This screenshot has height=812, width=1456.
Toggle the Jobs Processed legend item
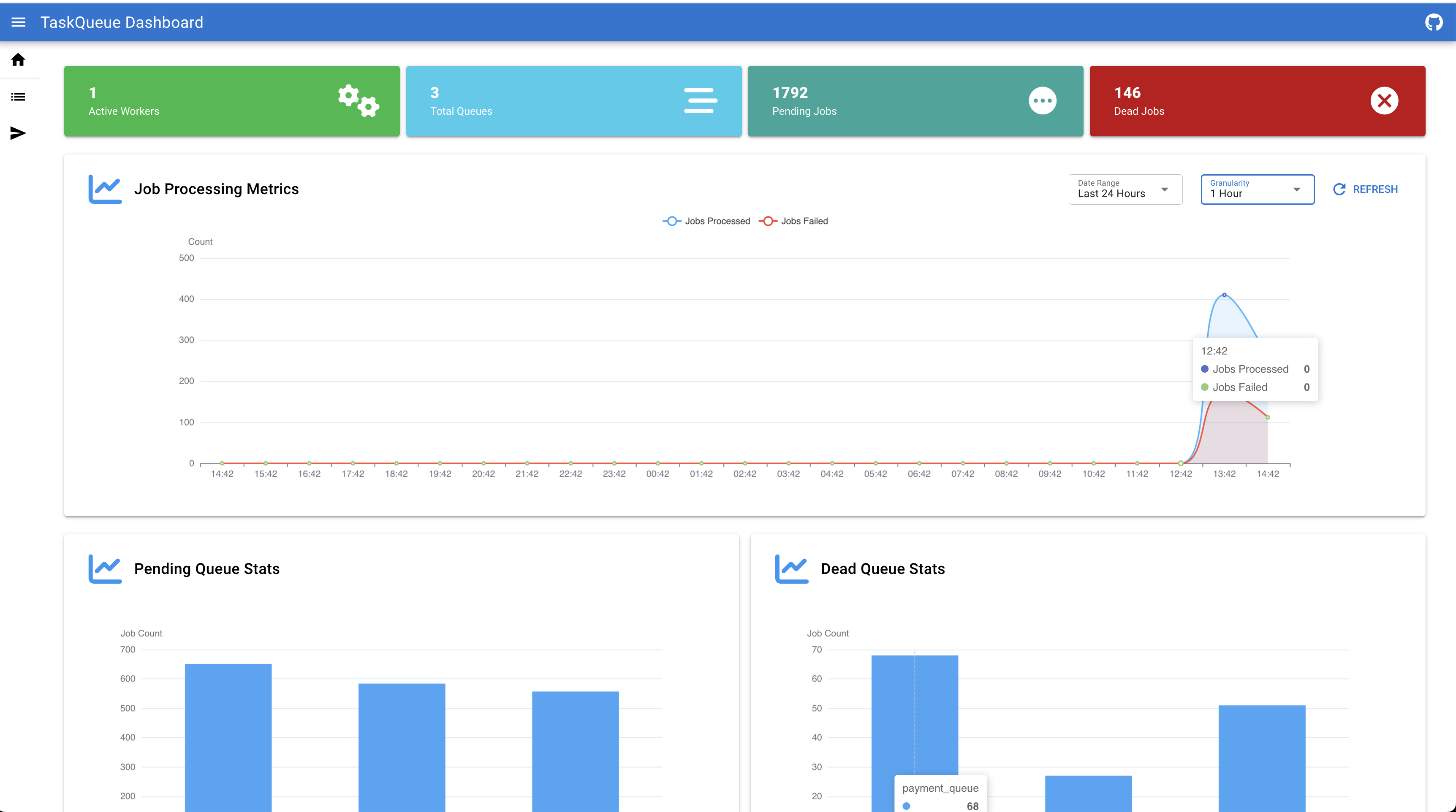pos(705,221)
